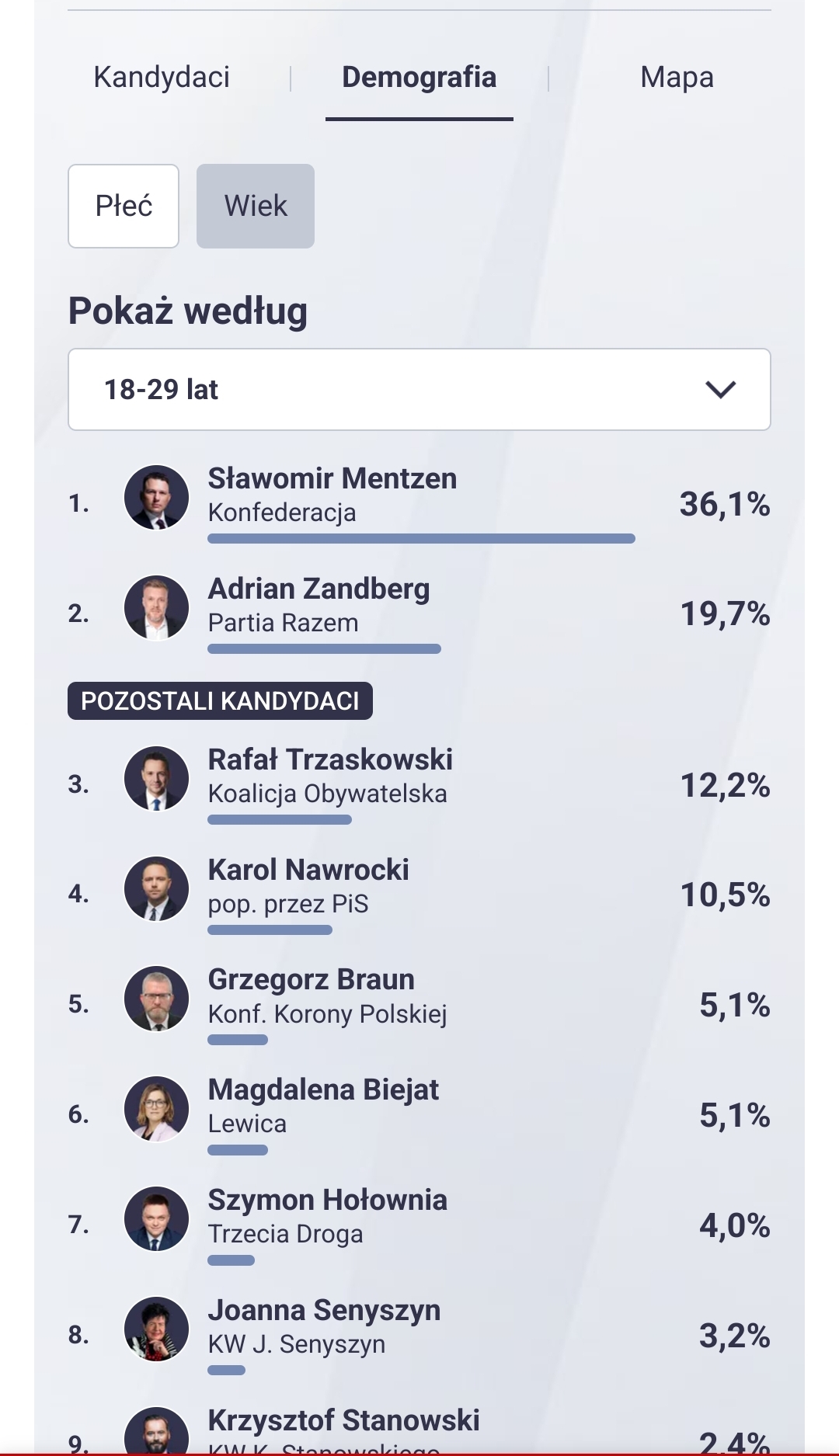This screenshot has height=1456, width=839.
Task: Select the Wiek filter button
Action: (256, 207)
